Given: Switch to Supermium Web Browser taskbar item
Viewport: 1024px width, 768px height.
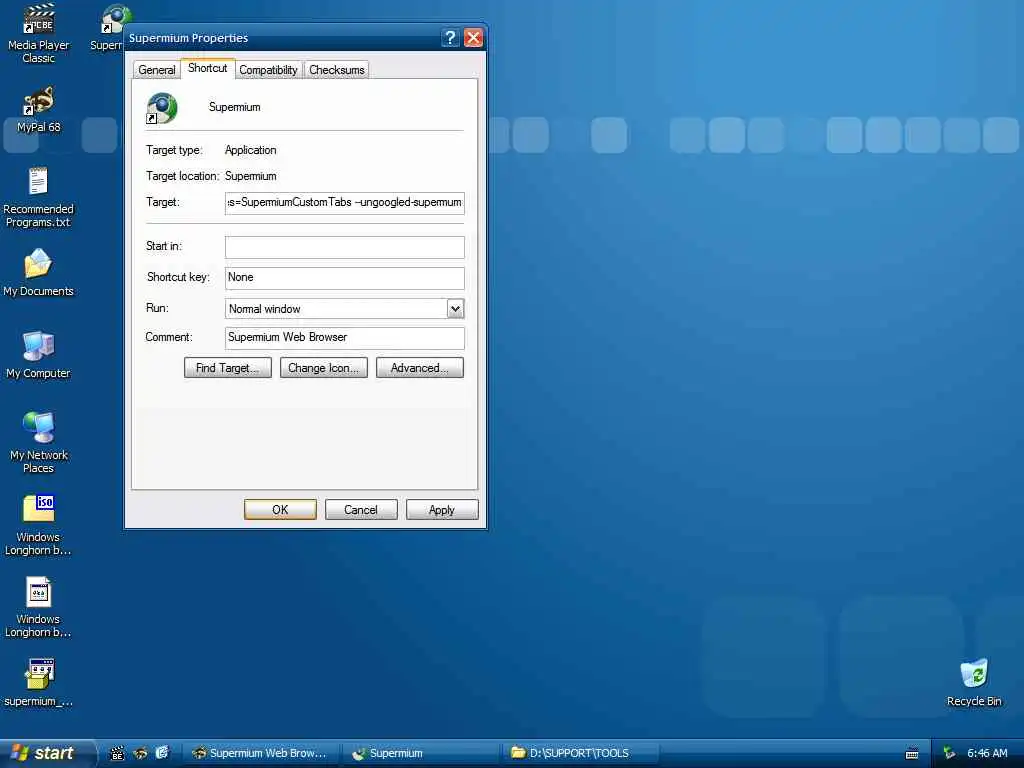Looking at the screenshot, I should point(261,753).
